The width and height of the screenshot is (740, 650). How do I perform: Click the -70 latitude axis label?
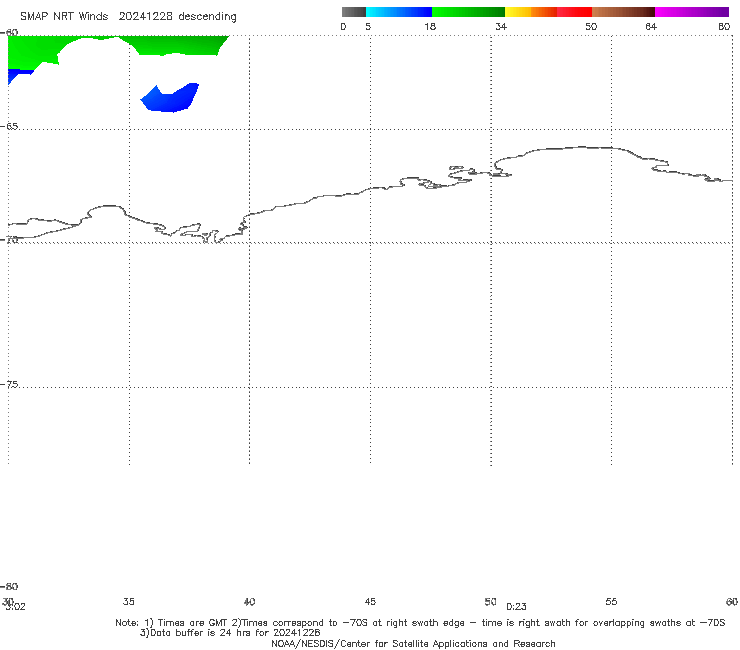10,240
